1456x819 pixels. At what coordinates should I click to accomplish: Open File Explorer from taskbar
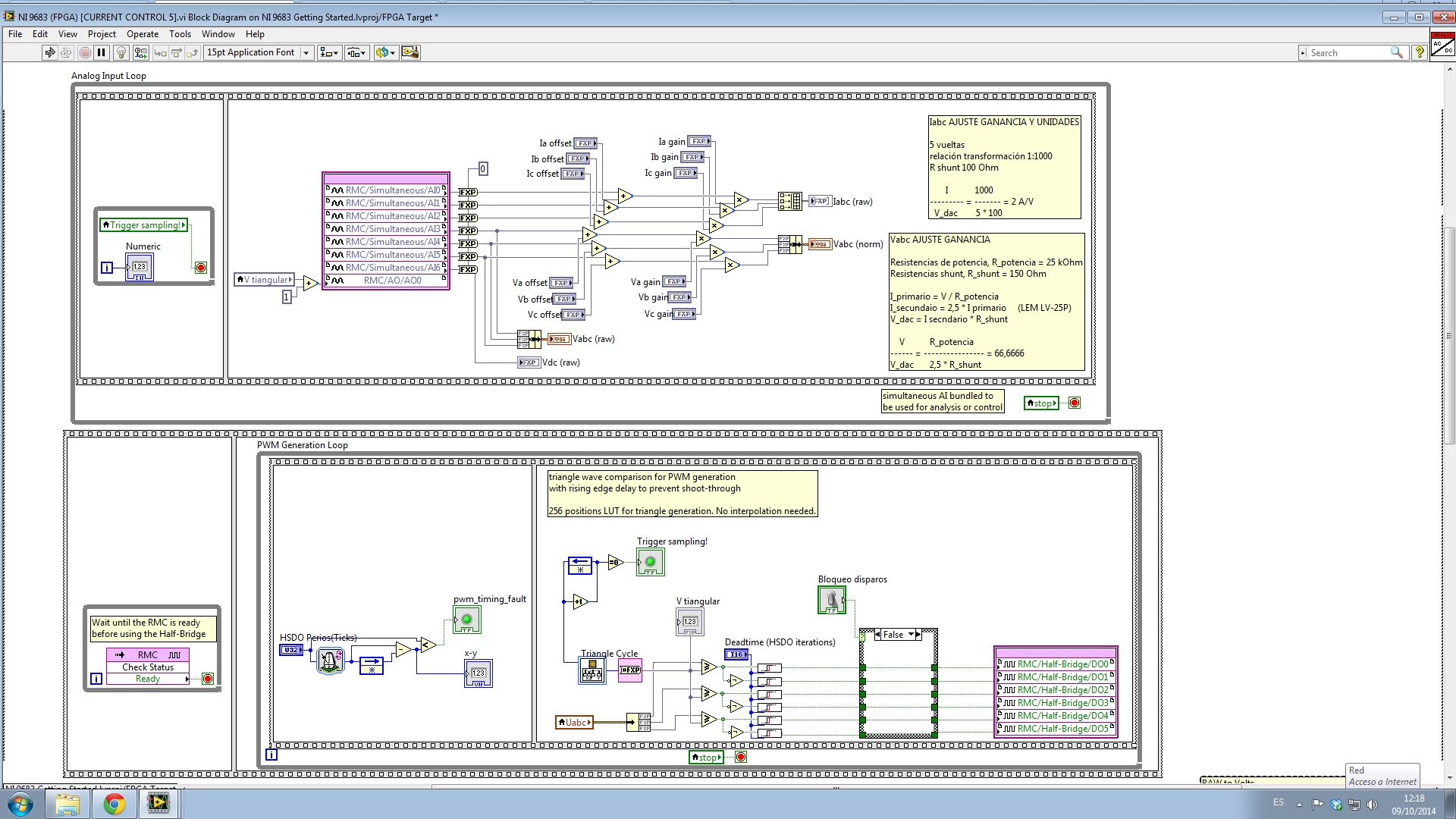(67, 804)
